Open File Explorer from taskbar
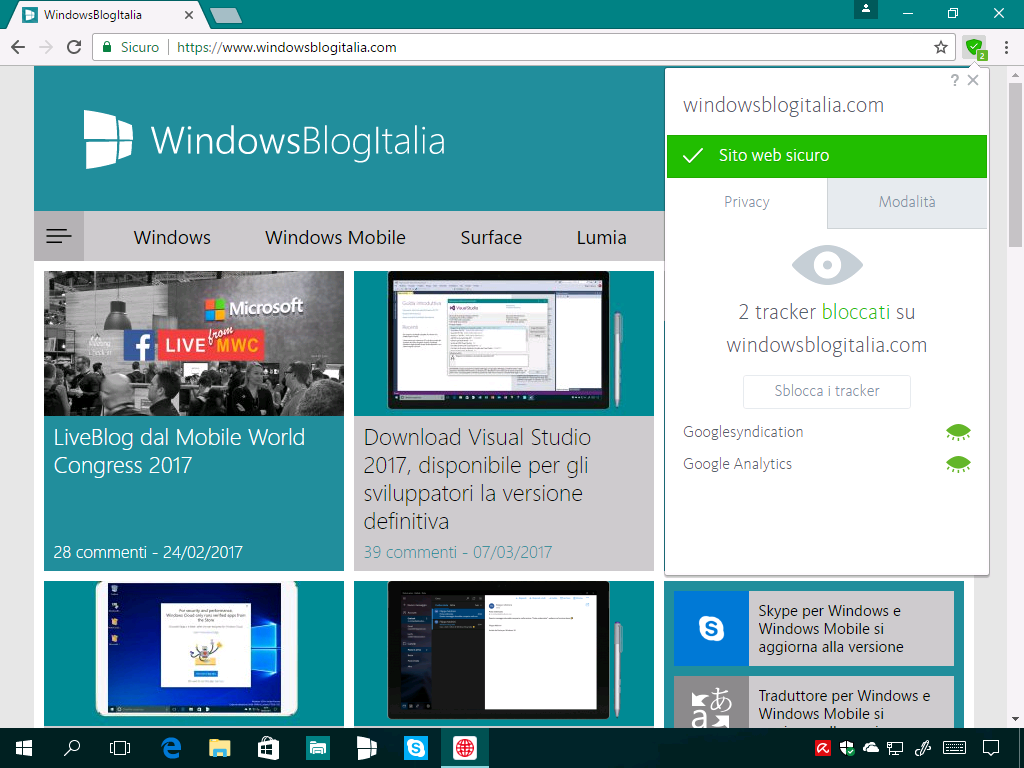Screen dimensions: 1024x768 pyautogui.click(x=219, y=748)
